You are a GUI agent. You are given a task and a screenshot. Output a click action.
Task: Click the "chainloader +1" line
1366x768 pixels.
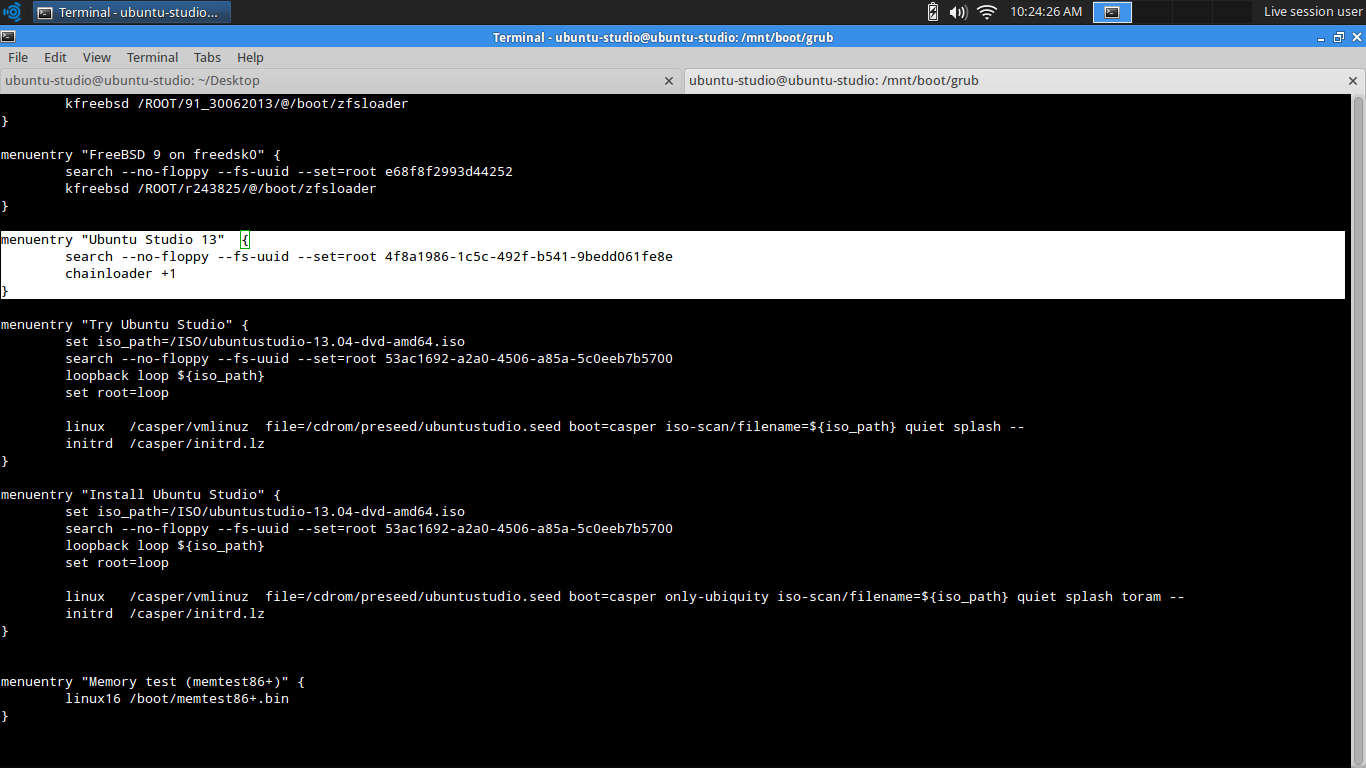[x=121, y=273]
